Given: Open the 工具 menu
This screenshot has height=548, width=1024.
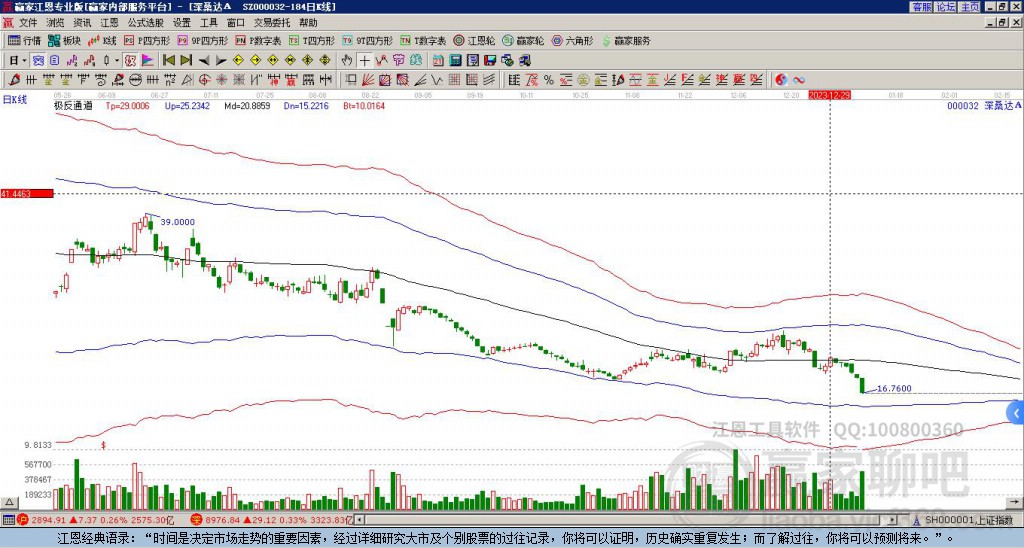Looking at the screenshot, I should point(208,23).
